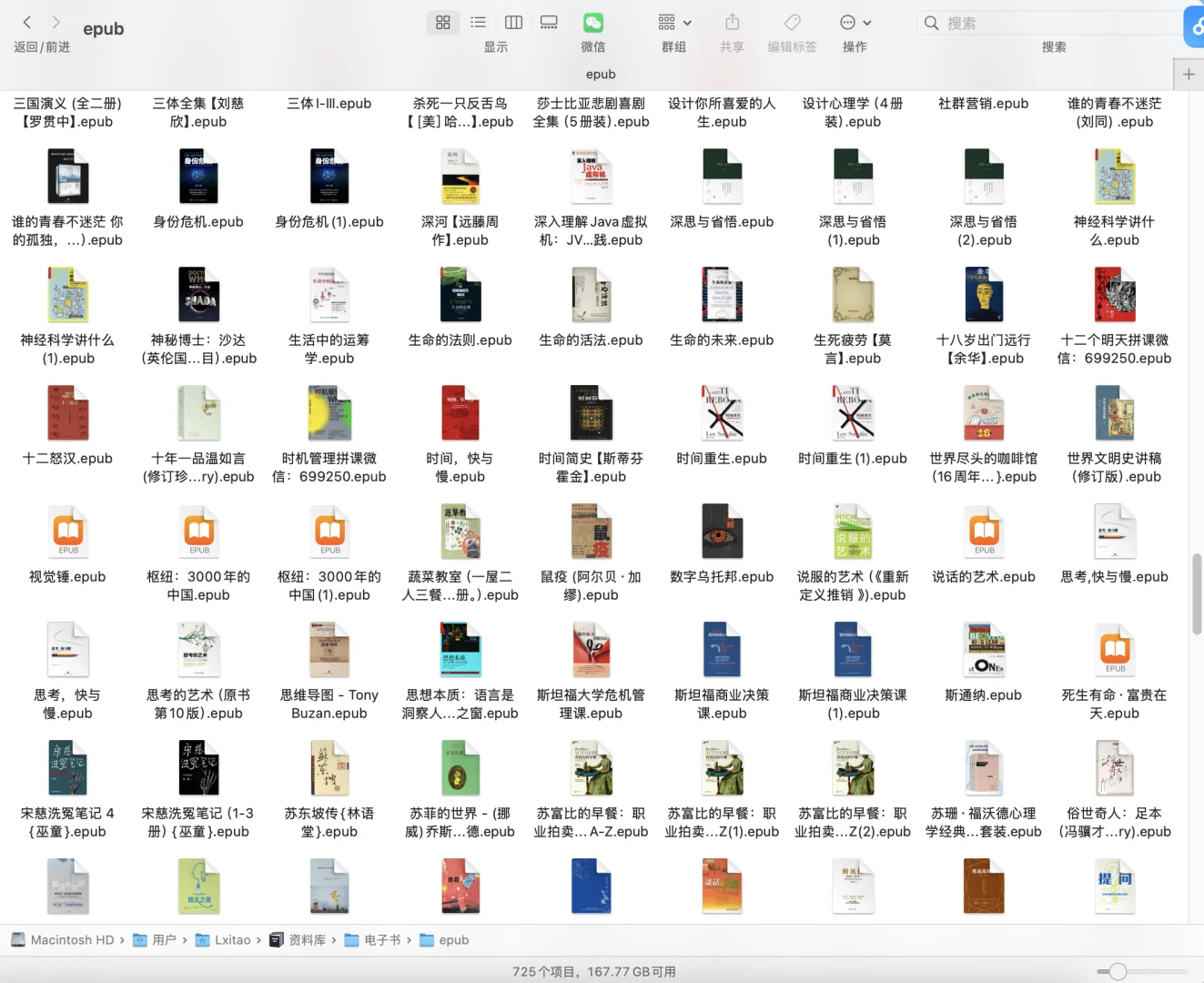1204x983 pixels.
Task: Select 宋慈洗冤笔记 4 epub icon
Action: (x=68, y=767)
